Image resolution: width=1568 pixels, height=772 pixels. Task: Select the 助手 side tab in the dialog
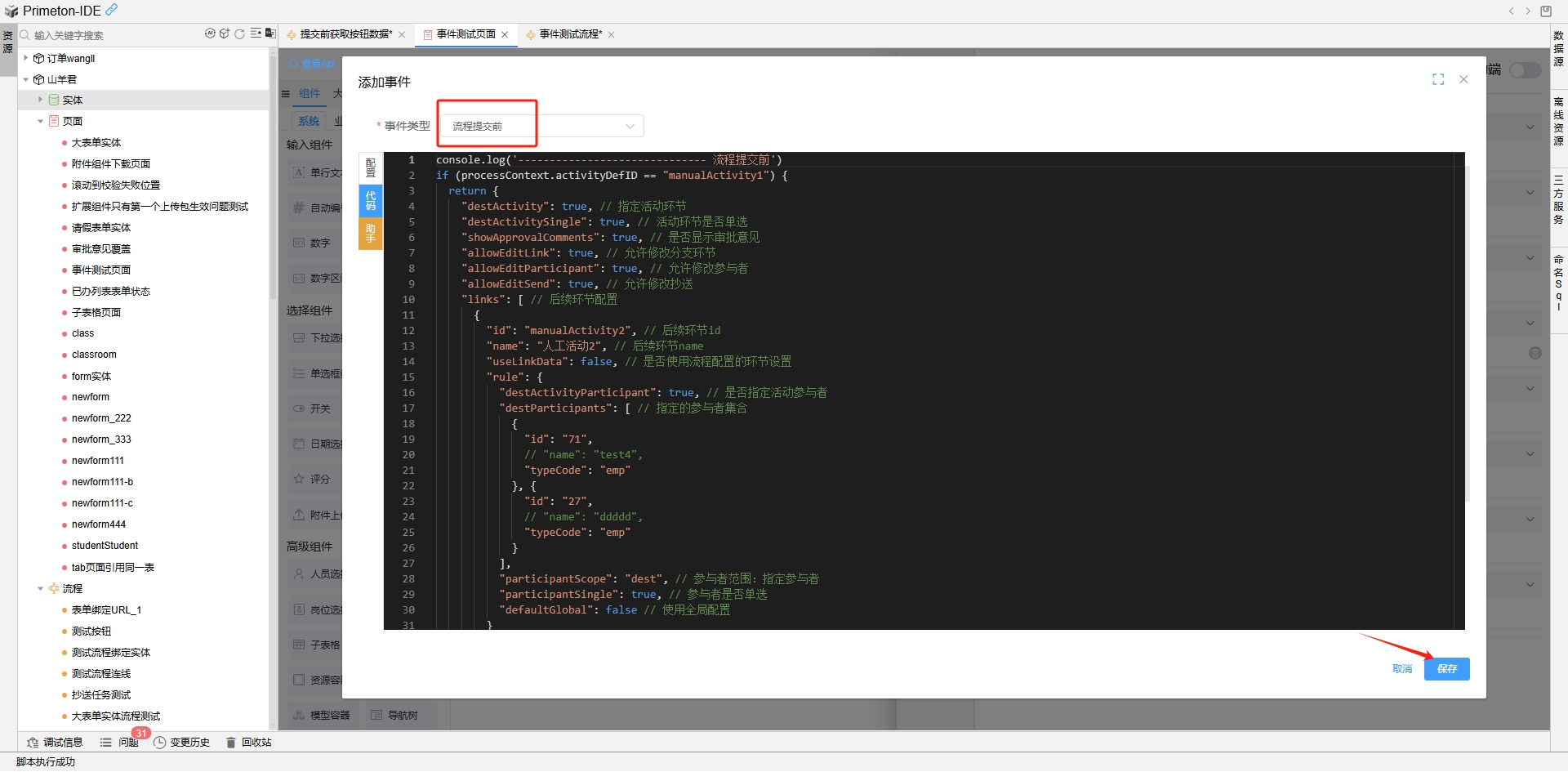tap(370, 233)
